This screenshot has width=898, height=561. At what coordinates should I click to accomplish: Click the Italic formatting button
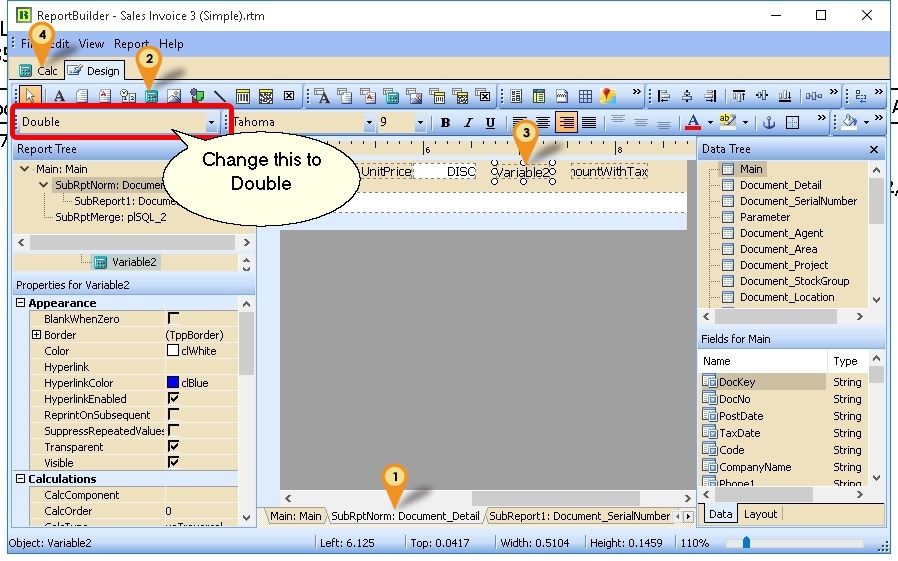click(467, 123)
